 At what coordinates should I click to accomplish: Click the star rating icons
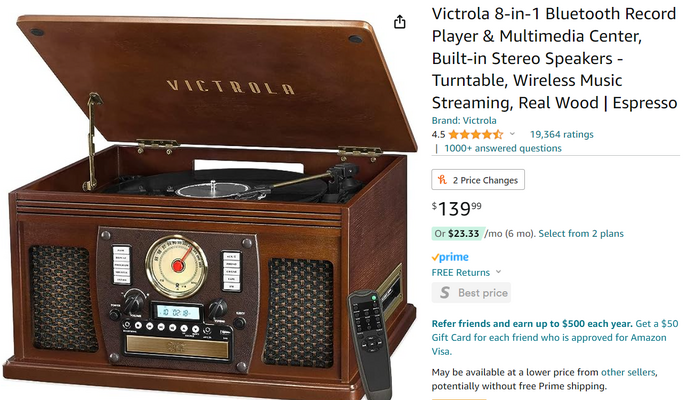476,134
